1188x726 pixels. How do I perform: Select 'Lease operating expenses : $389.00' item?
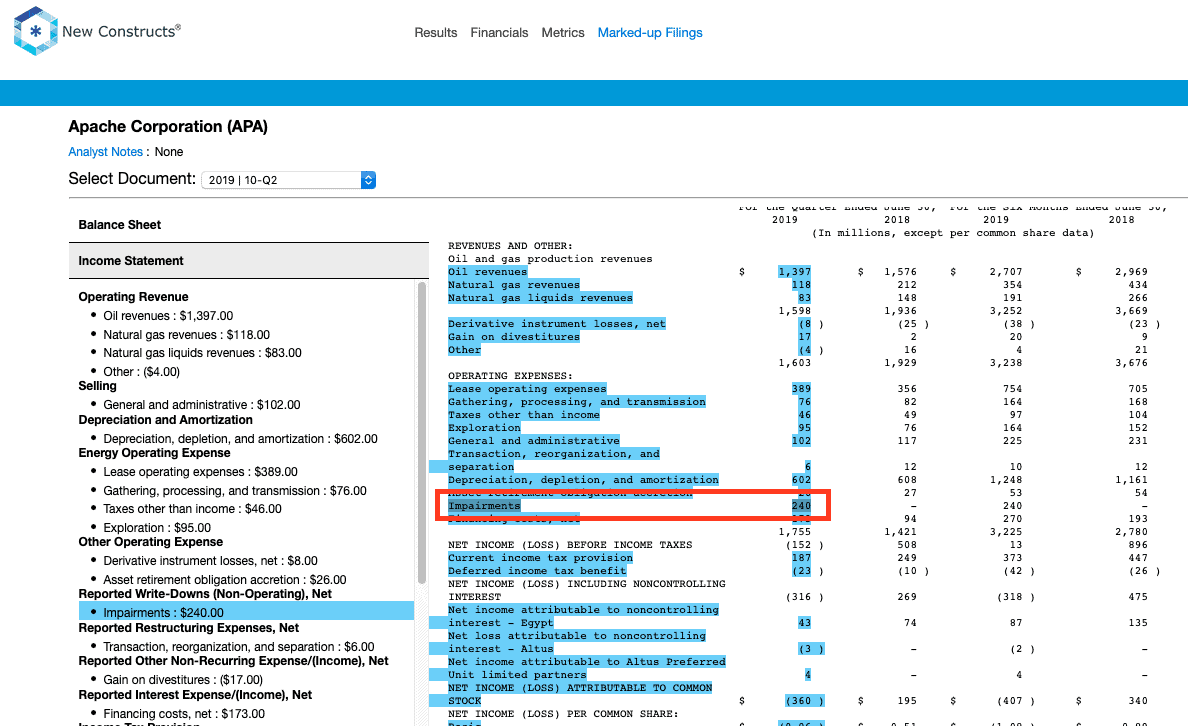point(200,472)
